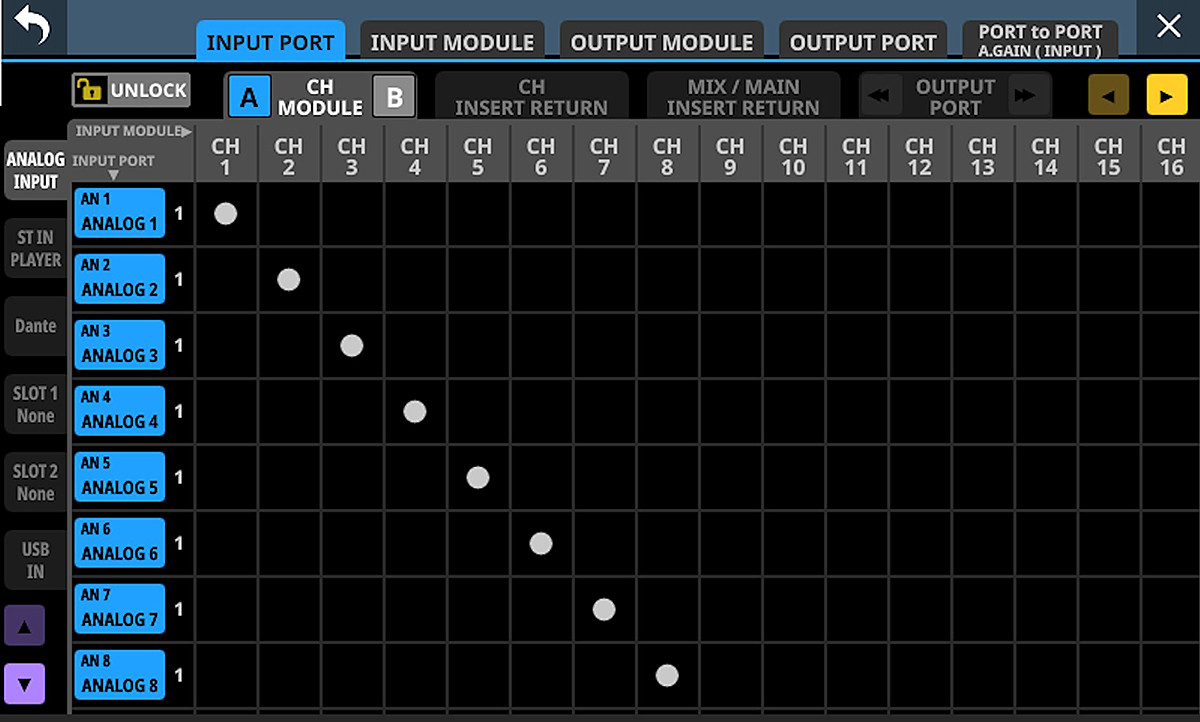This screenshot has width=1200, height=722.
Task: Toggle routing dot ANALOG 4 to CH 4
Action: (x=415, y=411)
